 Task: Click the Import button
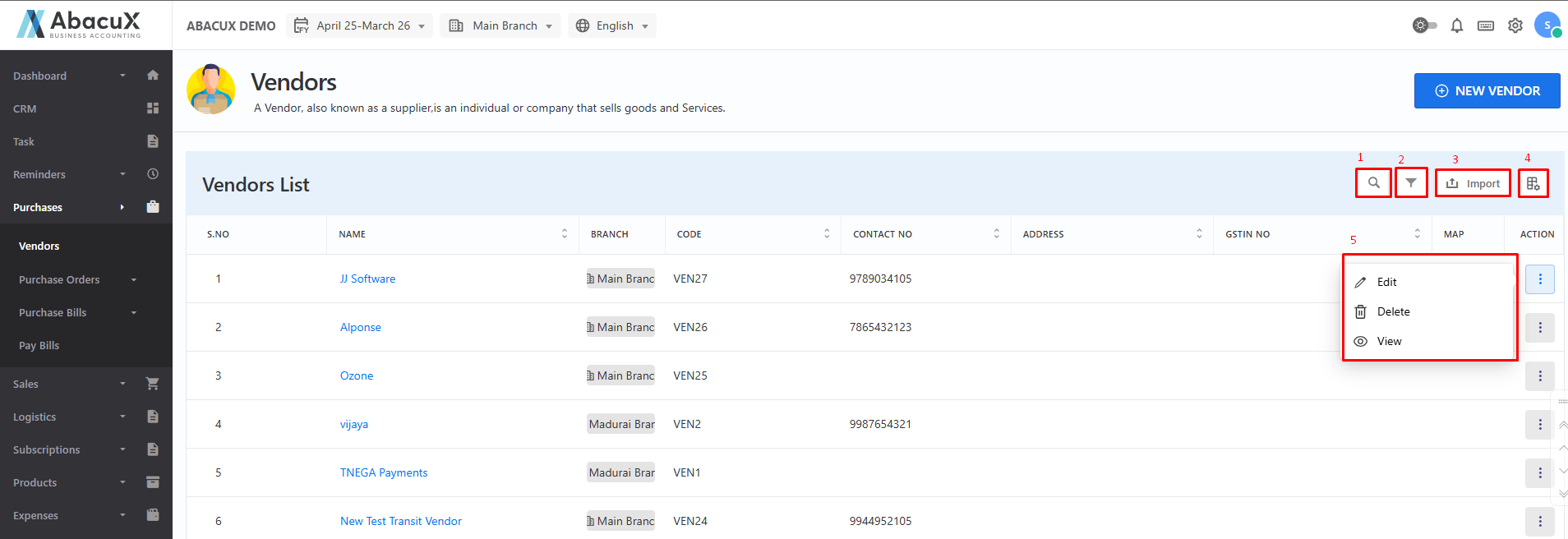click(x=1473, y=183)
